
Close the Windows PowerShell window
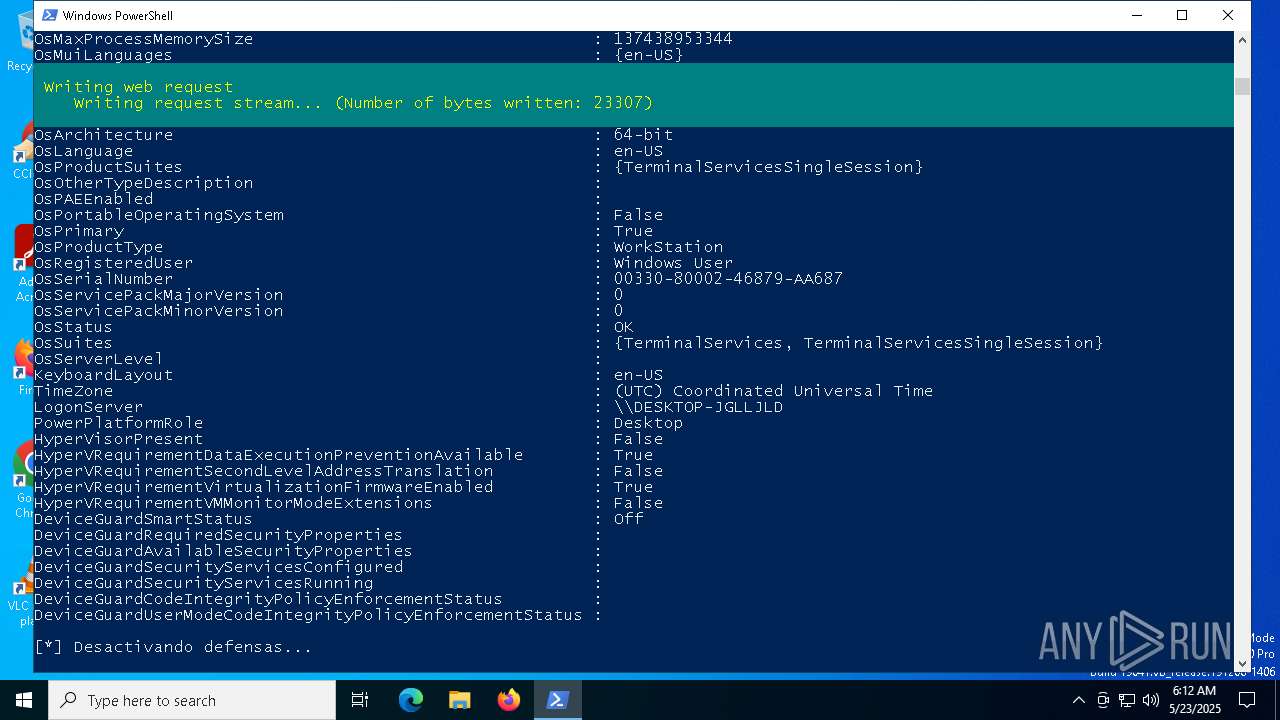[x=1228, y=15]
